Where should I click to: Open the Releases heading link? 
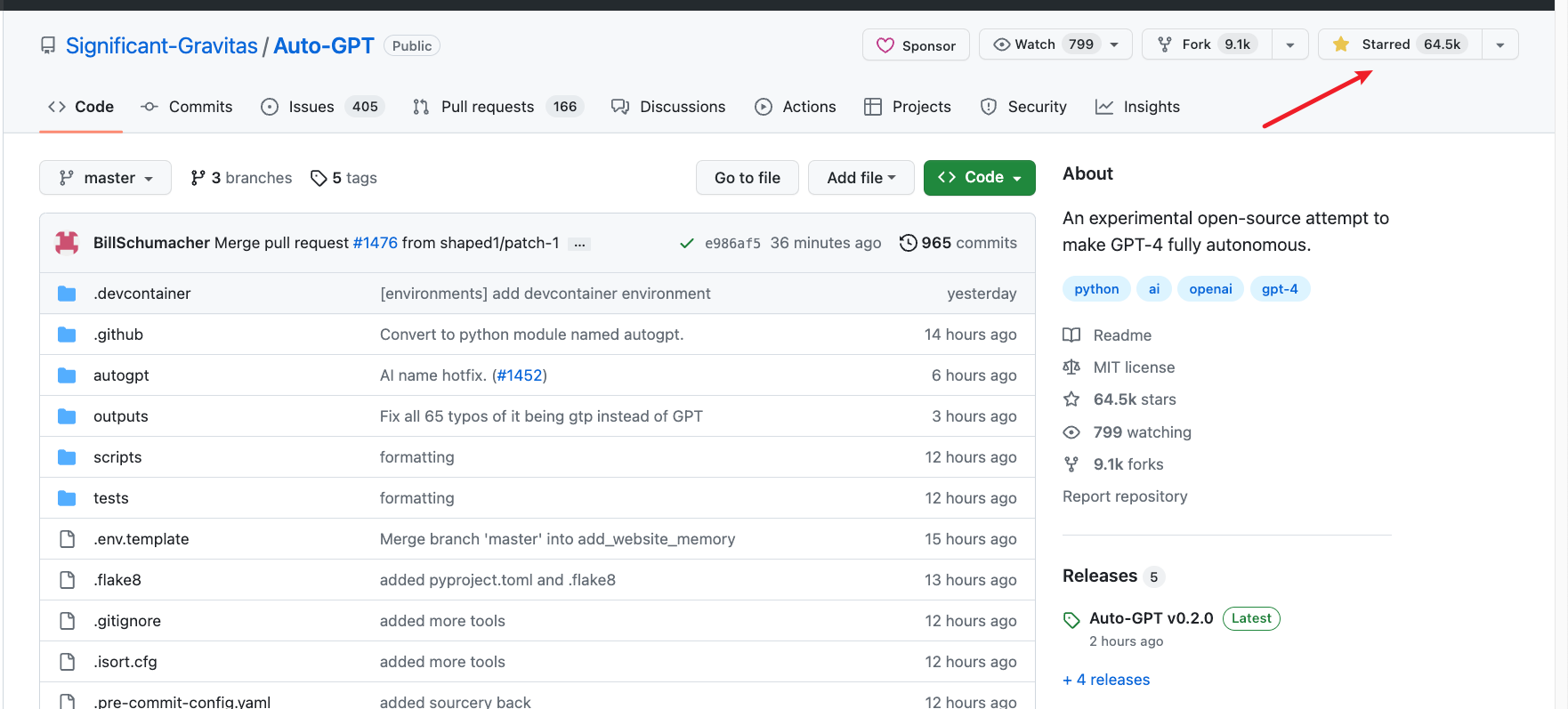tap(1100, 576)
